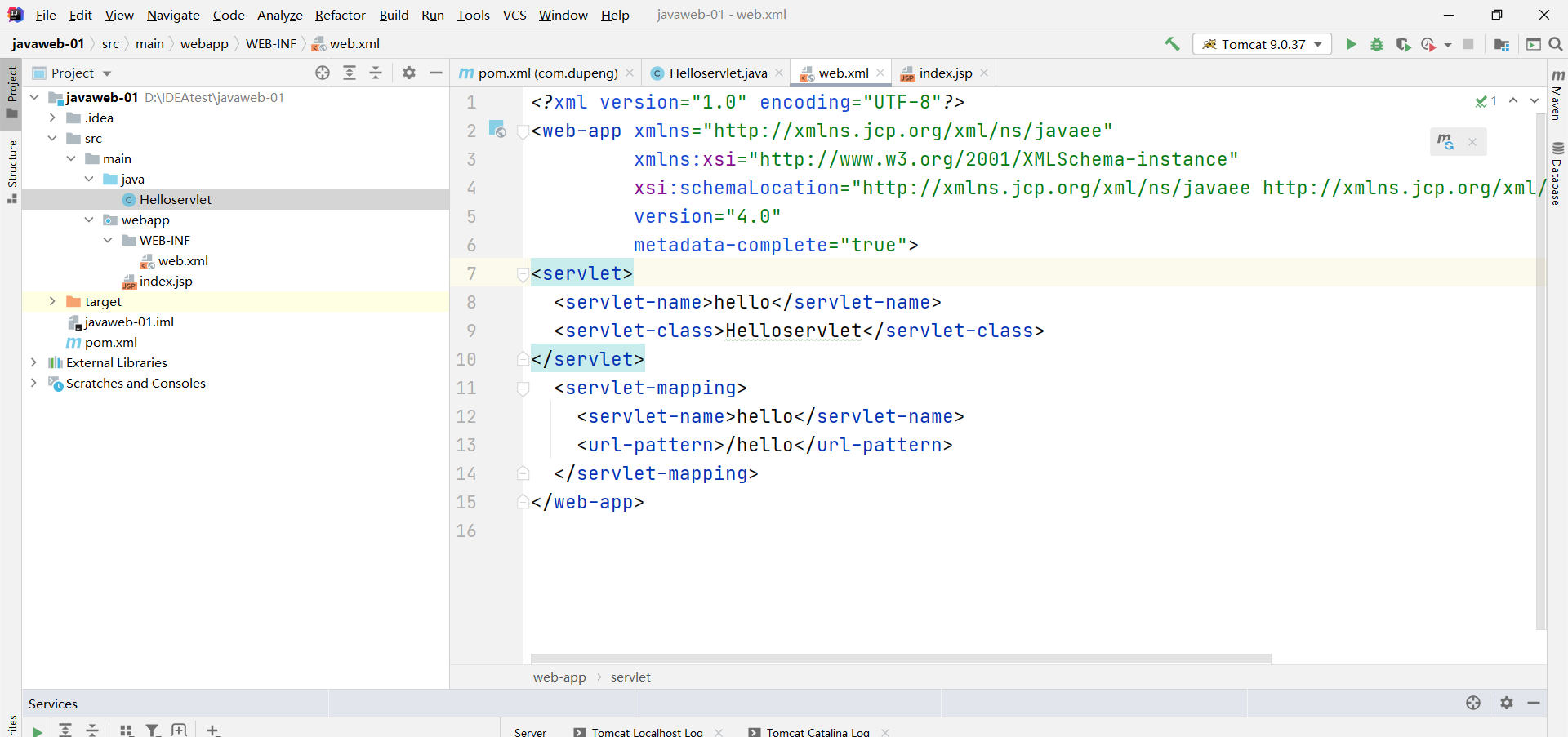Expand the target folder

(52, 301)
